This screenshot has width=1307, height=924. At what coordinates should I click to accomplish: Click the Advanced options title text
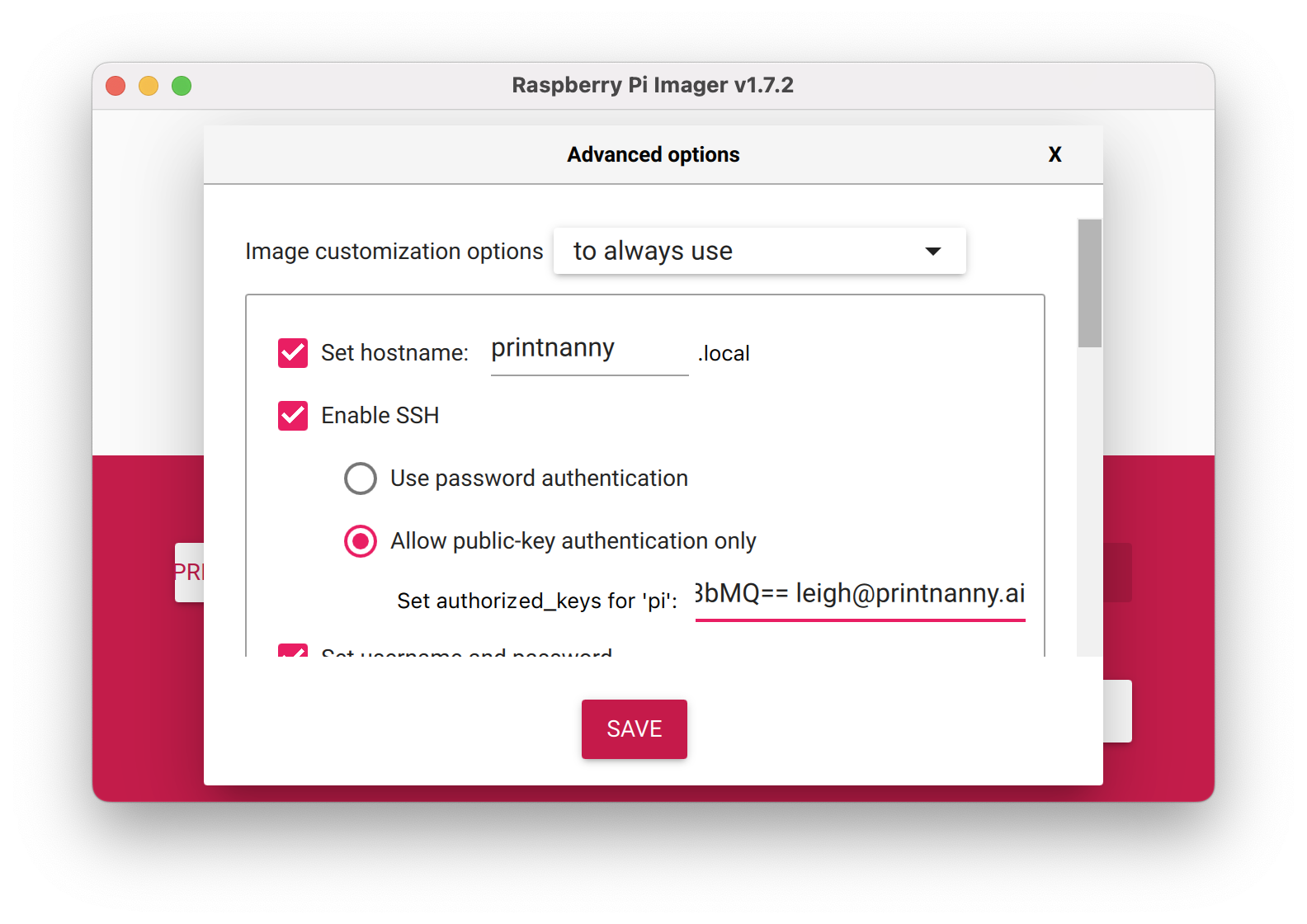click(653, 155)
